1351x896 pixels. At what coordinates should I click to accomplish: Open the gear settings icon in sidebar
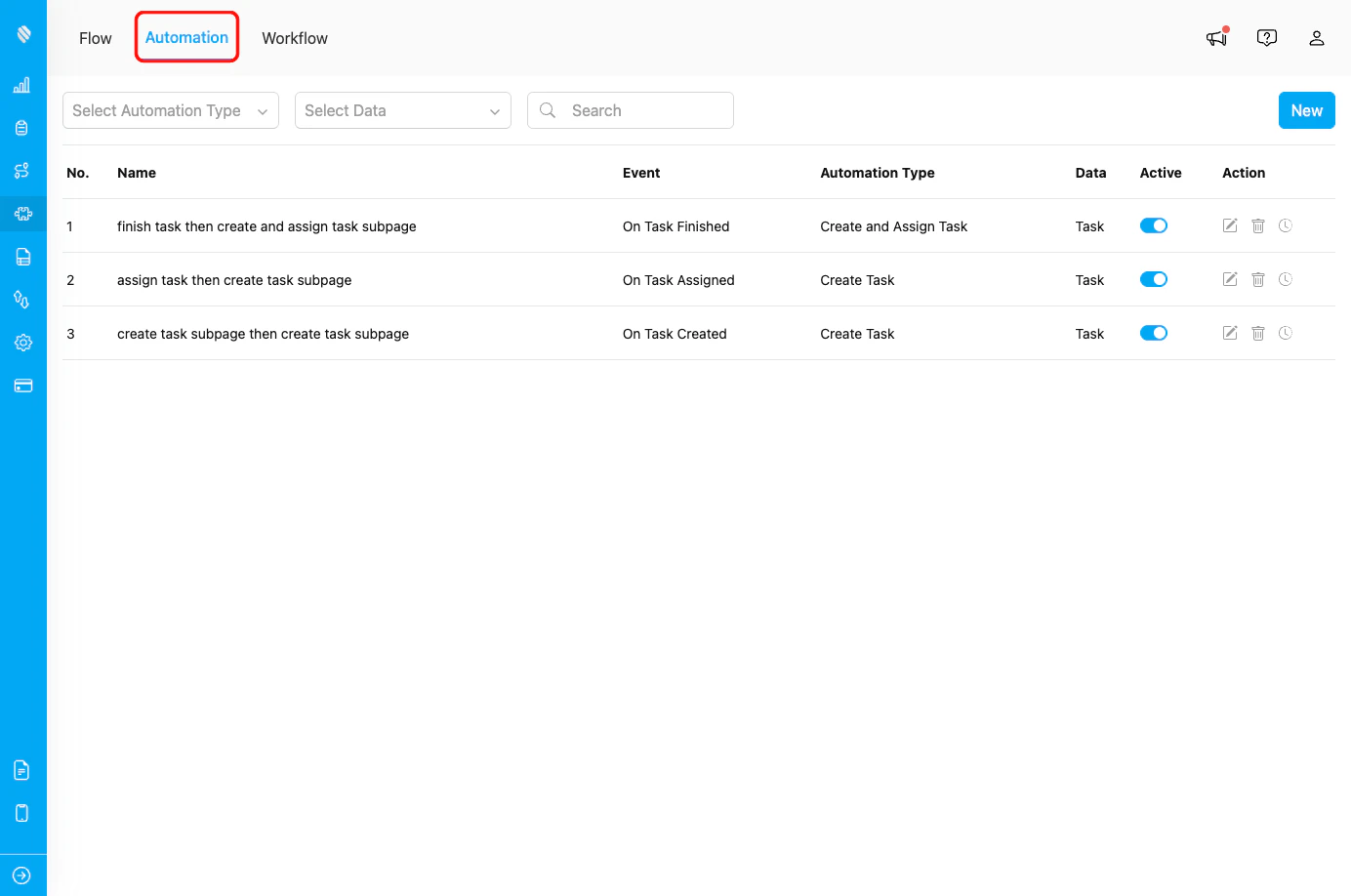[21, 343]
